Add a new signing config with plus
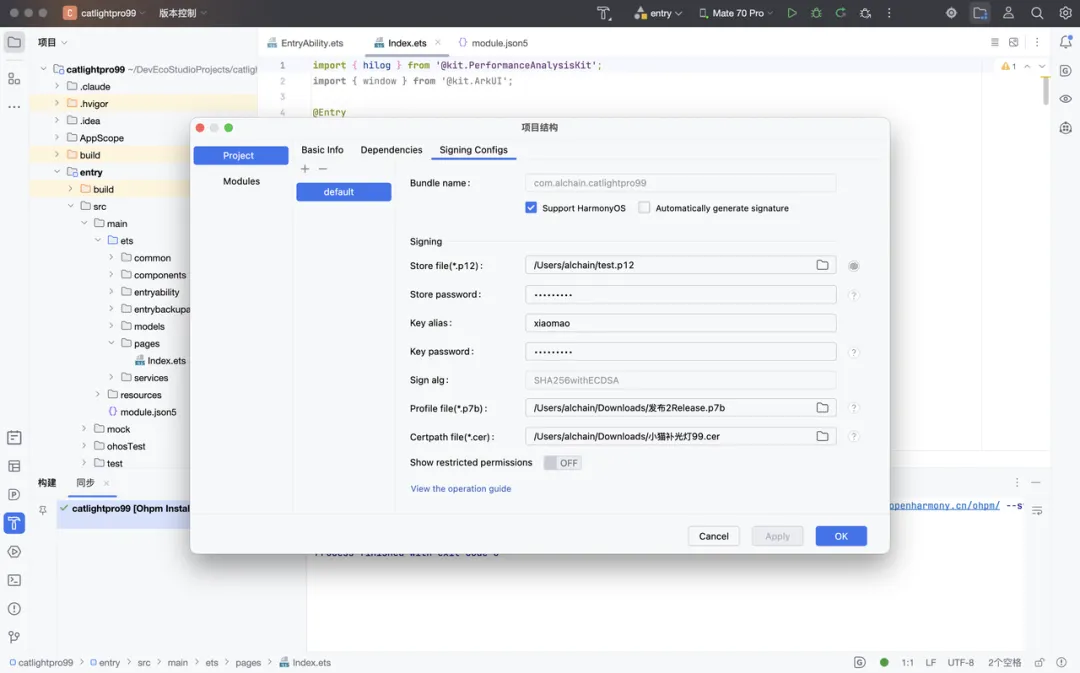 (305, 169)
